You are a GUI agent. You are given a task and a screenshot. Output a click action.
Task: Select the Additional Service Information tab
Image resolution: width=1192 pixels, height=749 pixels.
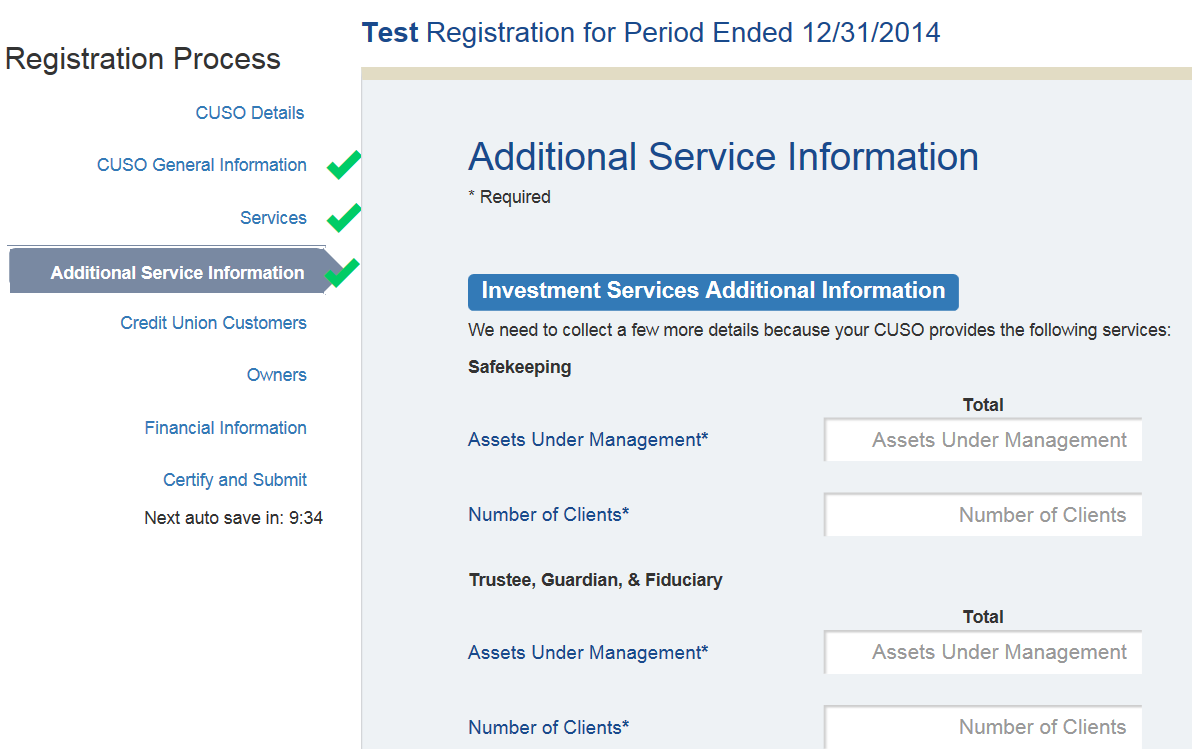tap(177, 273)
